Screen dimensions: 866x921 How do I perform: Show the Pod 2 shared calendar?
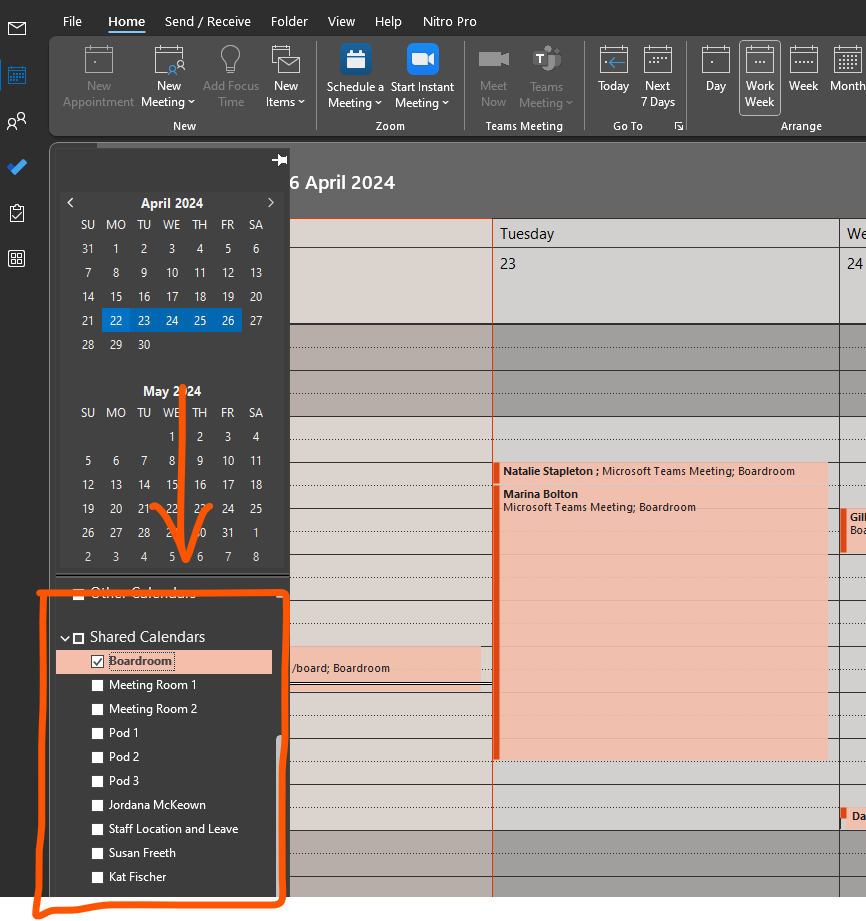(97, 757)
